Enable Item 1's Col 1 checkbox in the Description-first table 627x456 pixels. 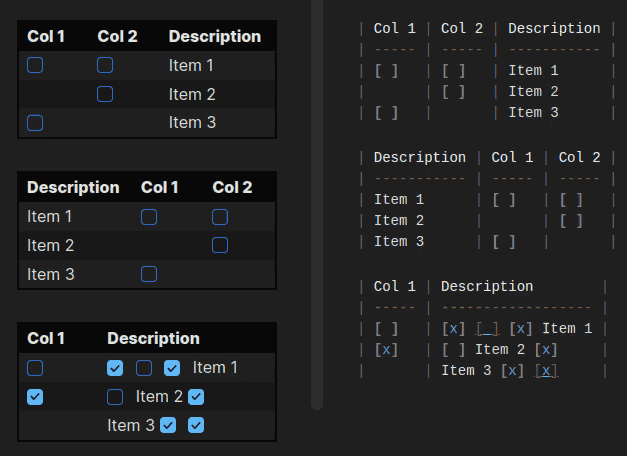[x=149, y=217]
